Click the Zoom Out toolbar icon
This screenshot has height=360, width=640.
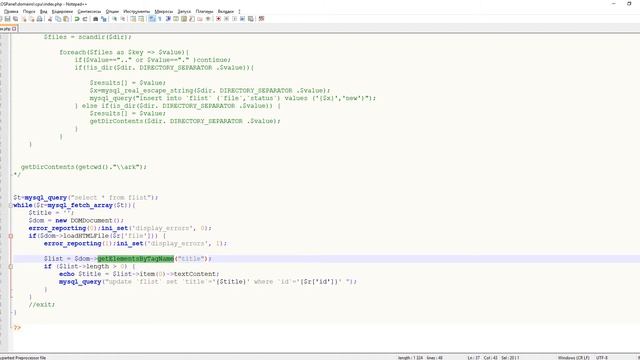click(x=123, y=19)
